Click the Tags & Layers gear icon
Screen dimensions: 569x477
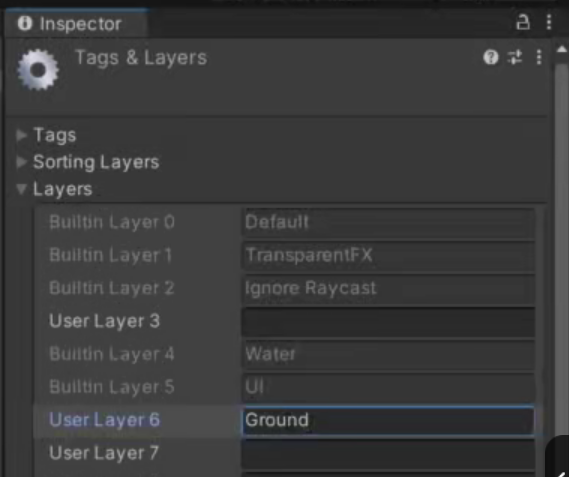point(38,69)
